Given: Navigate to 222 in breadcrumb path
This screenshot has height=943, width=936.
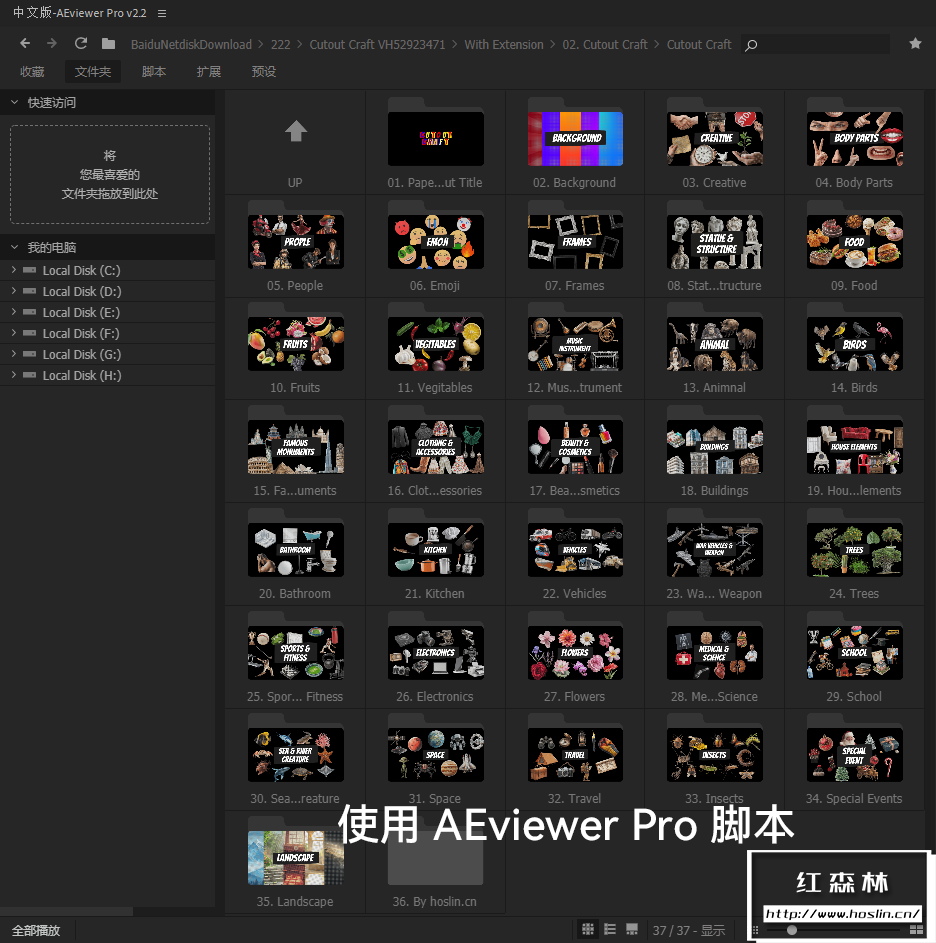Looking at the screenshot, I should [280, 45].
